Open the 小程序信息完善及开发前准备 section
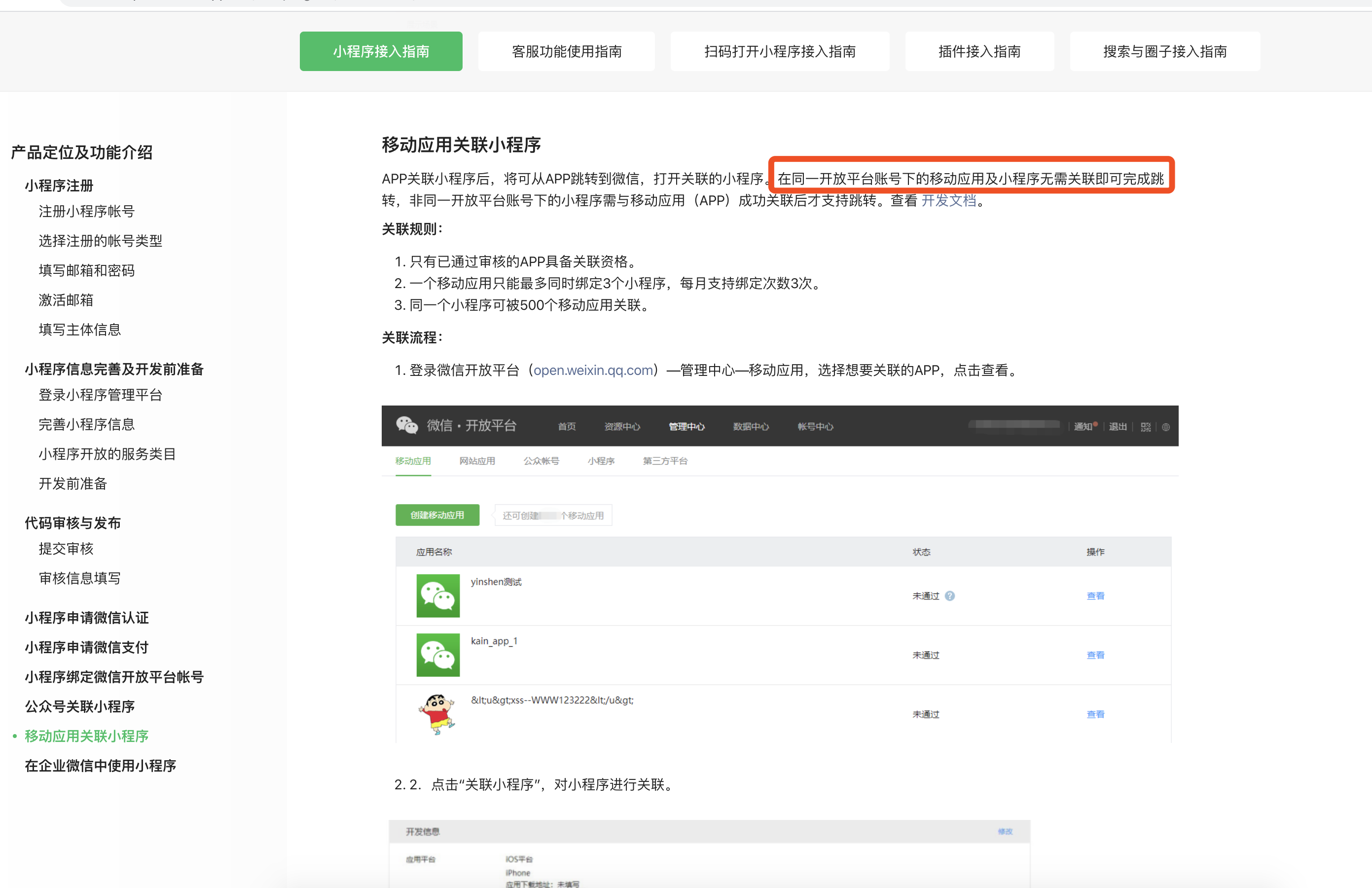The image size is (1372, 888). pyautogui.click(x=114, y=369)
